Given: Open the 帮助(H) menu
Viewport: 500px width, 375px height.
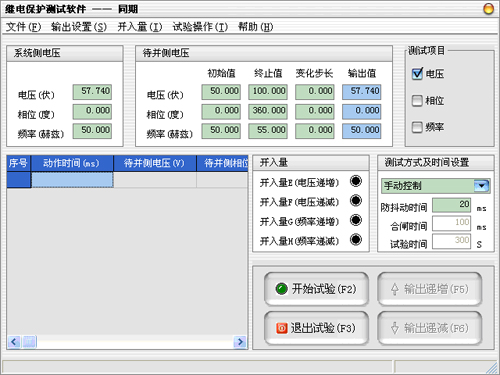Looking at the screenshot, I should tap(255, 27).
